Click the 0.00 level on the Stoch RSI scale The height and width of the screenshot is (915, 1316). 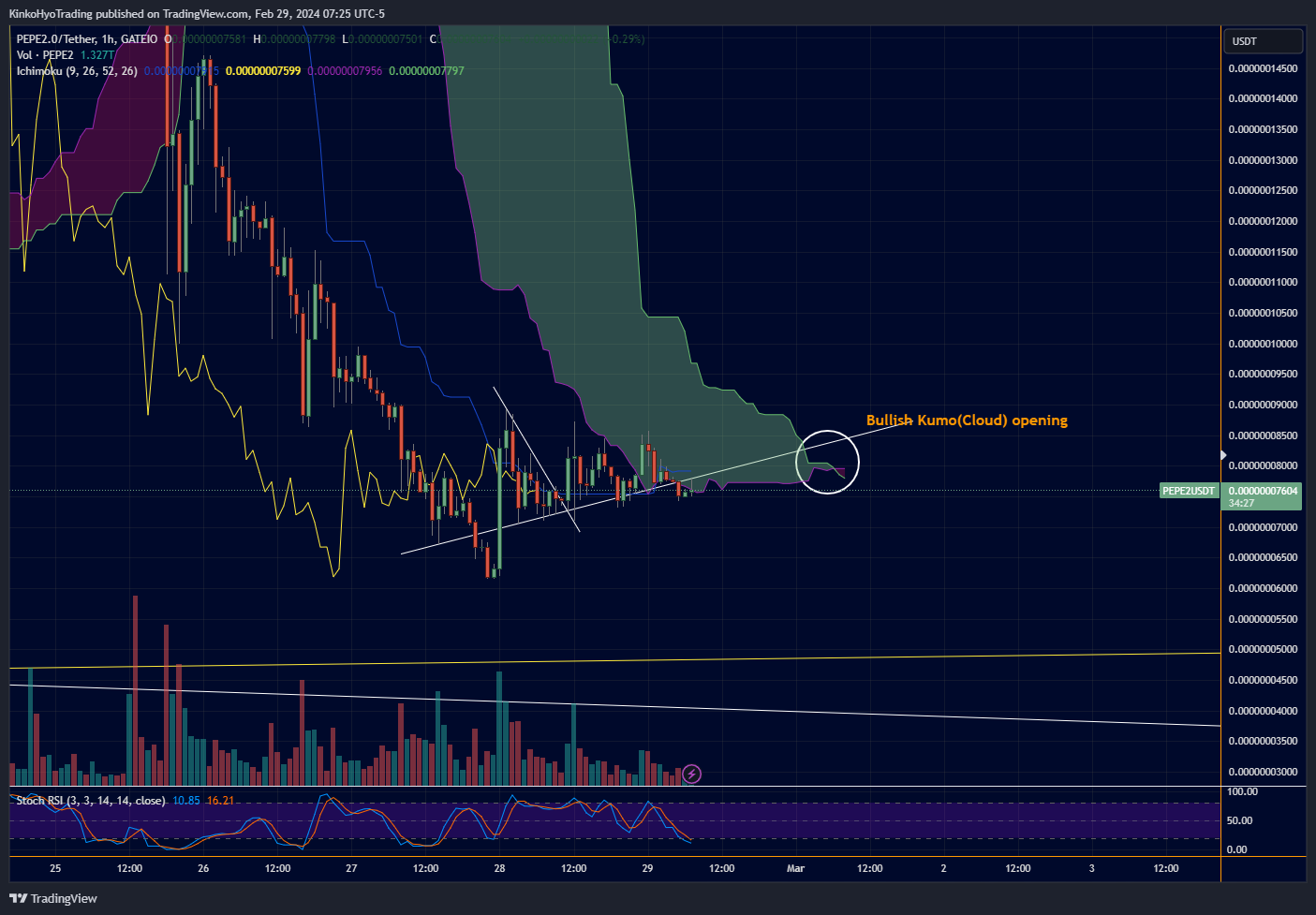click(x=1236, y=849)
